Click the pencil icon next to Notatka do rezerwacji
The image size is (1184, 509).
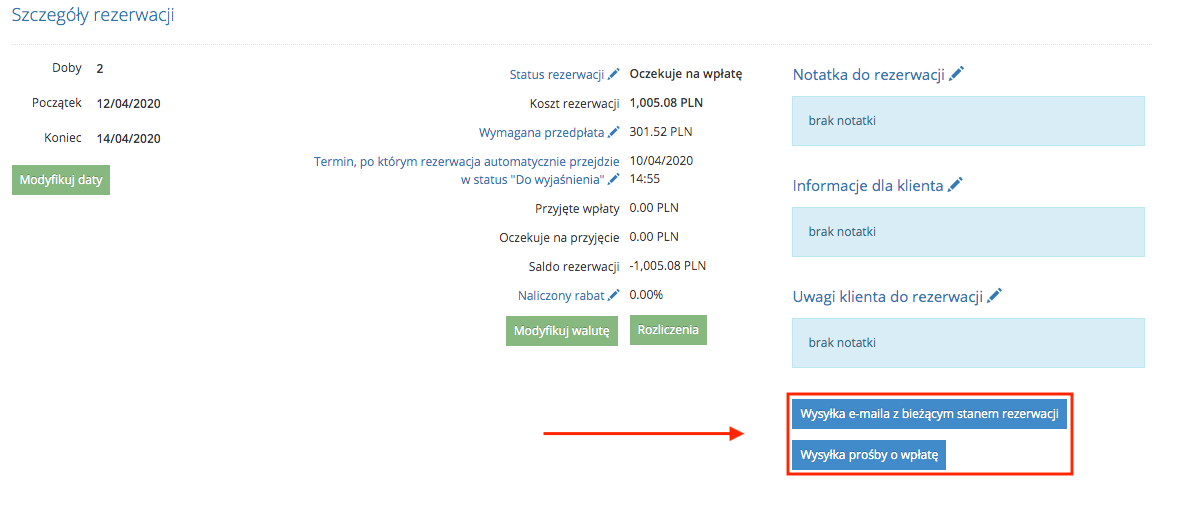tap(957, 74)
